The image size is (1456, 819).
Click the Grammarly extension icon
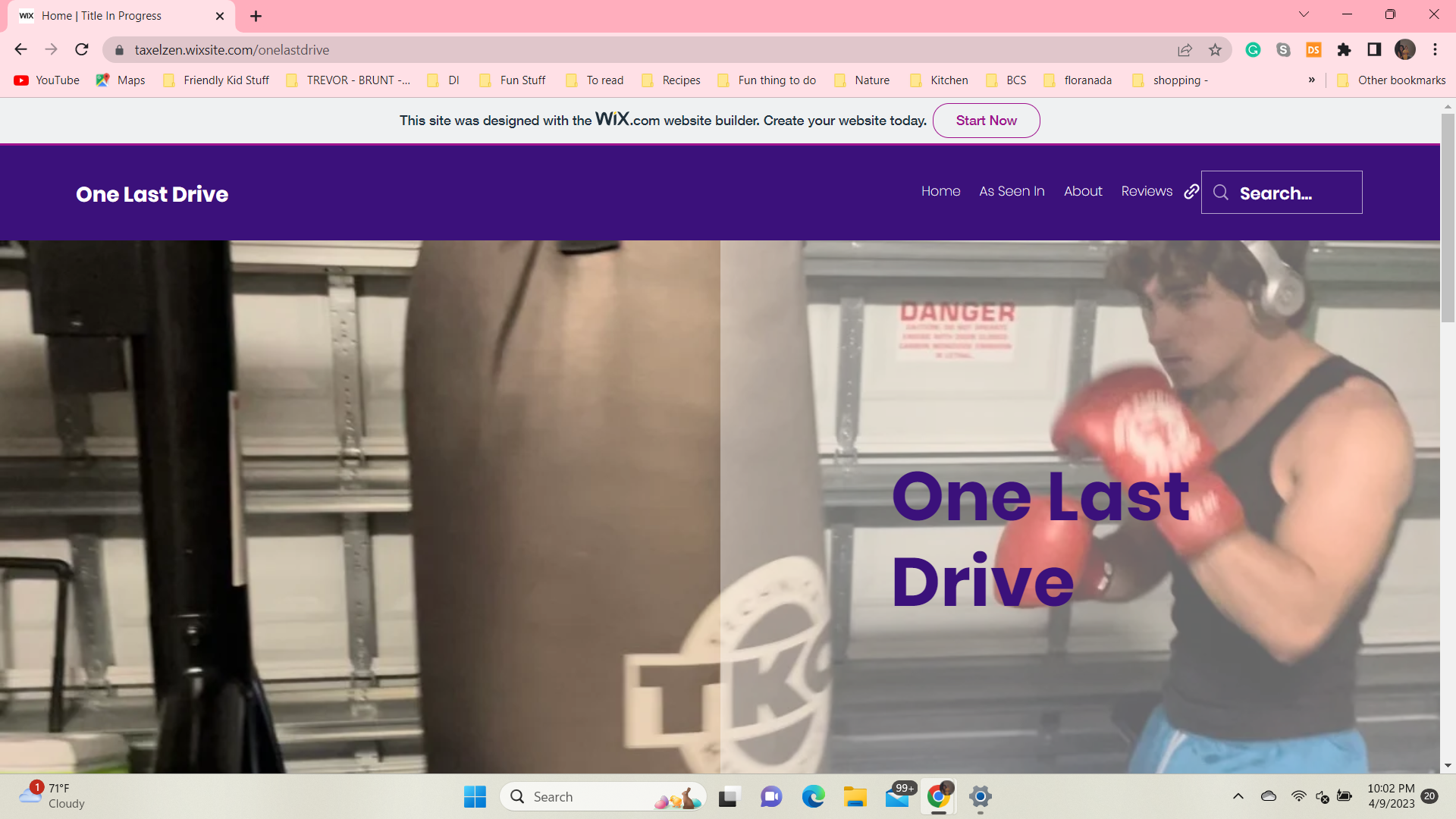[1253, 50]
